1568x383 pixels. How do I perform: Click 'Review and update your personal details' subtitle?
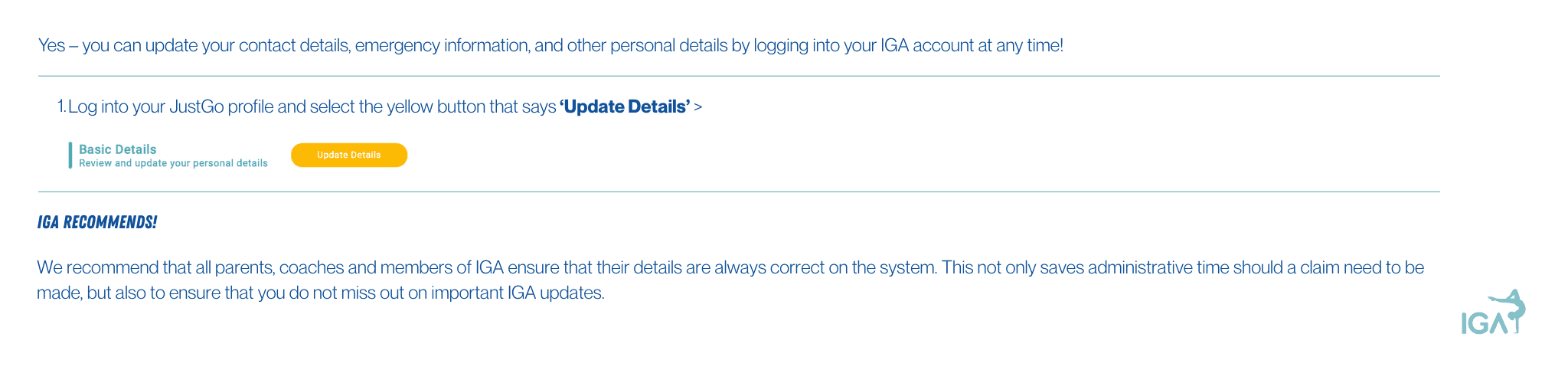(x=173, y=163)
